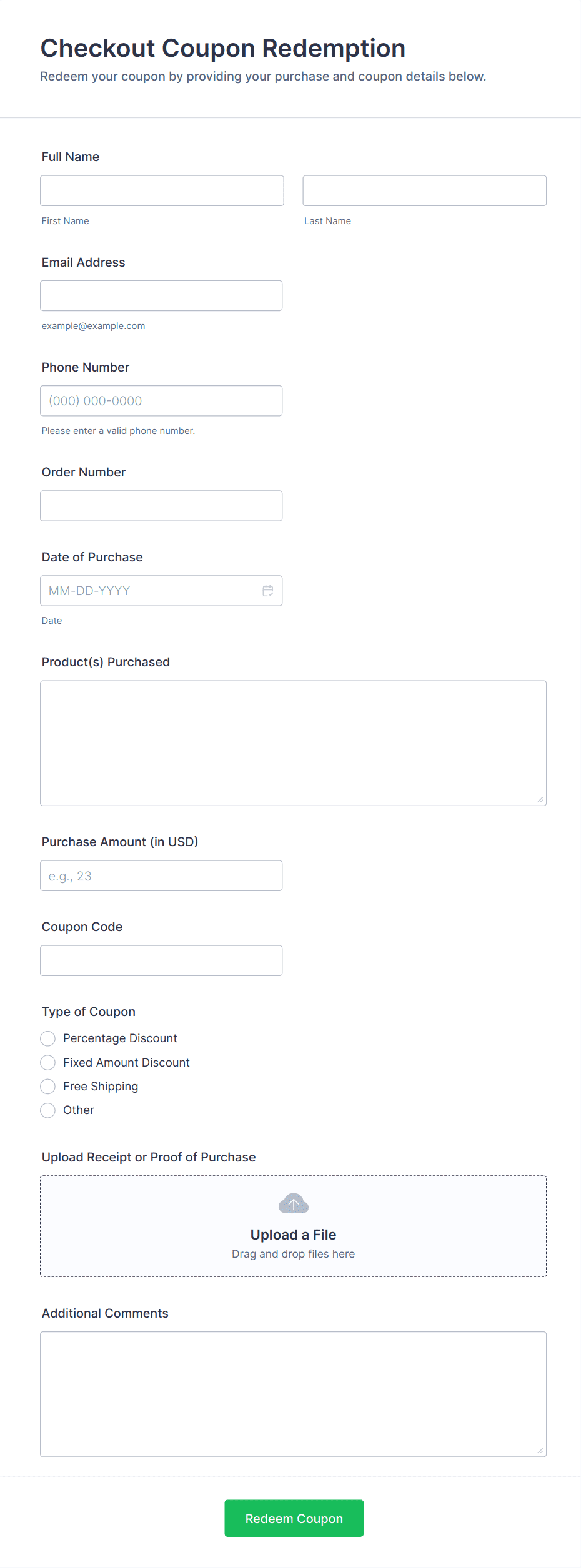This screenshot has width=581, height=1568.
Task: Click the Coupon Code field
Action: (161, 960)
